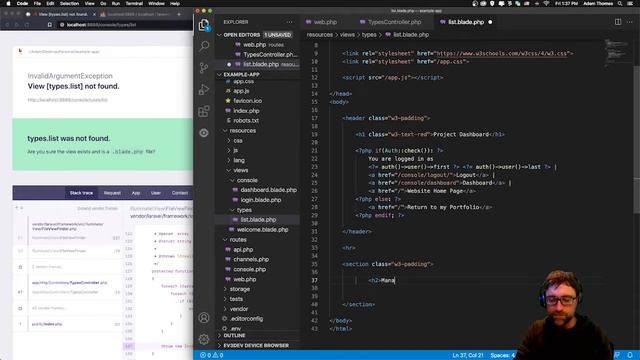Screen dimensions: 640x360
Task: Open the Selection menu in menu bar
Action: coord(69,4)
